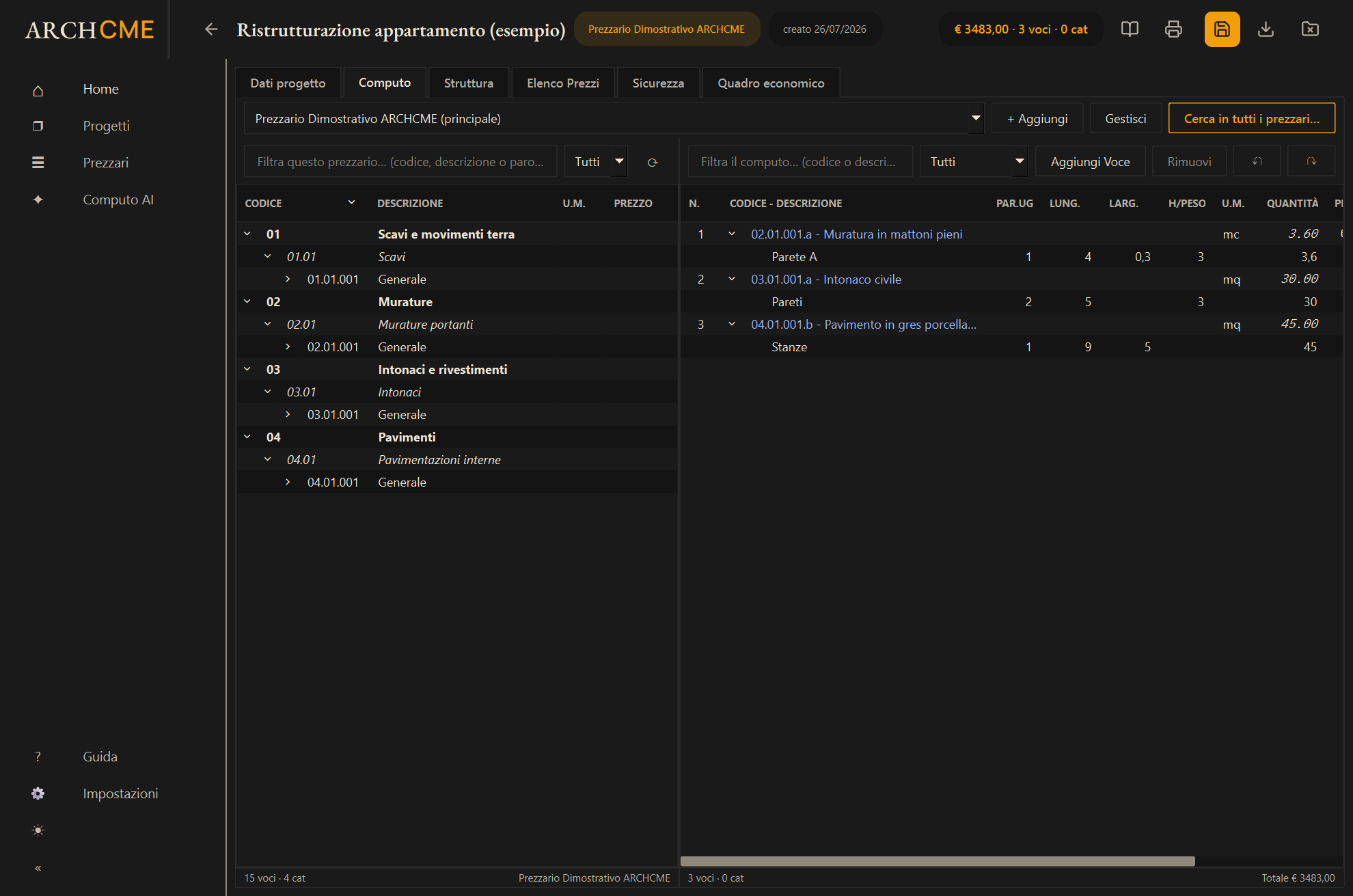Viewport: 1353px width, 896px height.
Task: Focus the Filtra il computo input
Action: [800, 162]
